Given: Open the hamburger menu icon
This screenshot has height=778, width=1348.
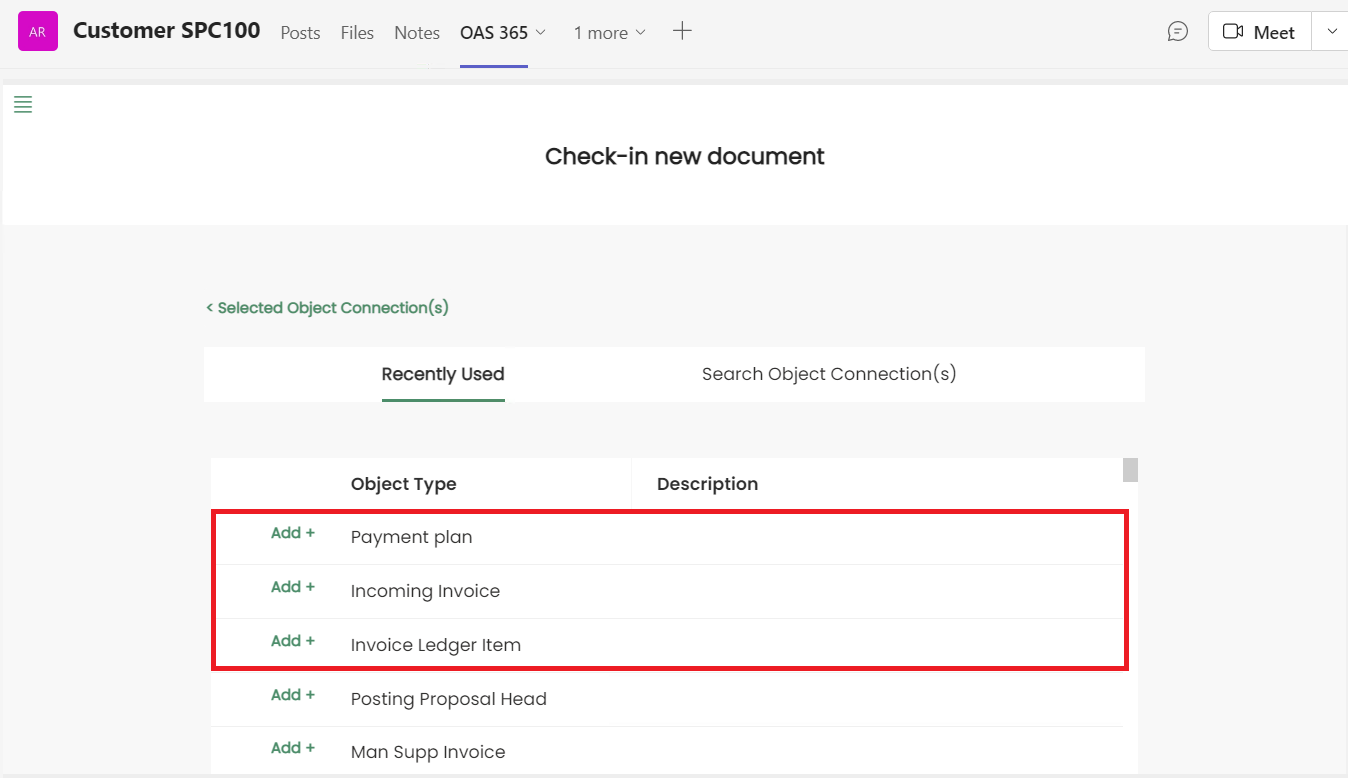Looking at the screenshot, I should [x=23, y=105].
